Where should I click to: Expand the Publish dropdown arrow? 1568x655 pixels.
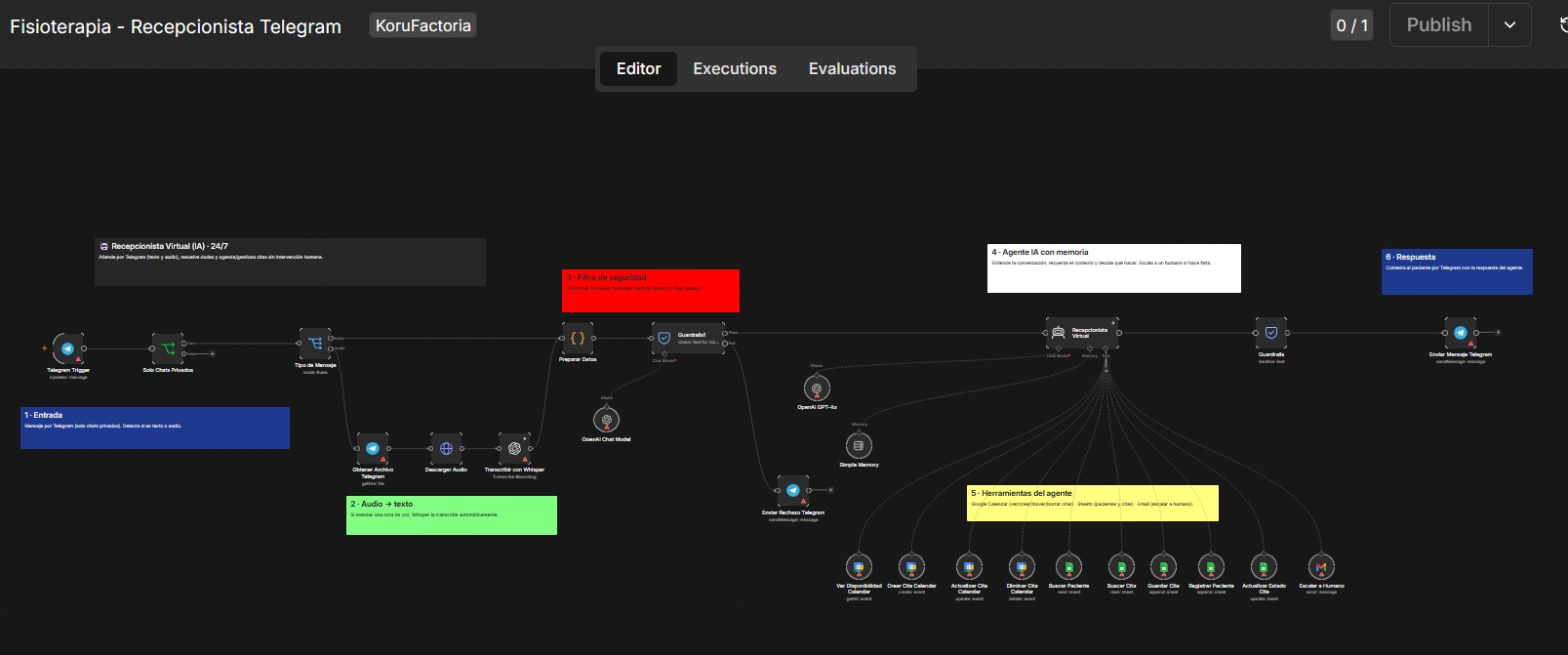click(x=1509, y=25)
